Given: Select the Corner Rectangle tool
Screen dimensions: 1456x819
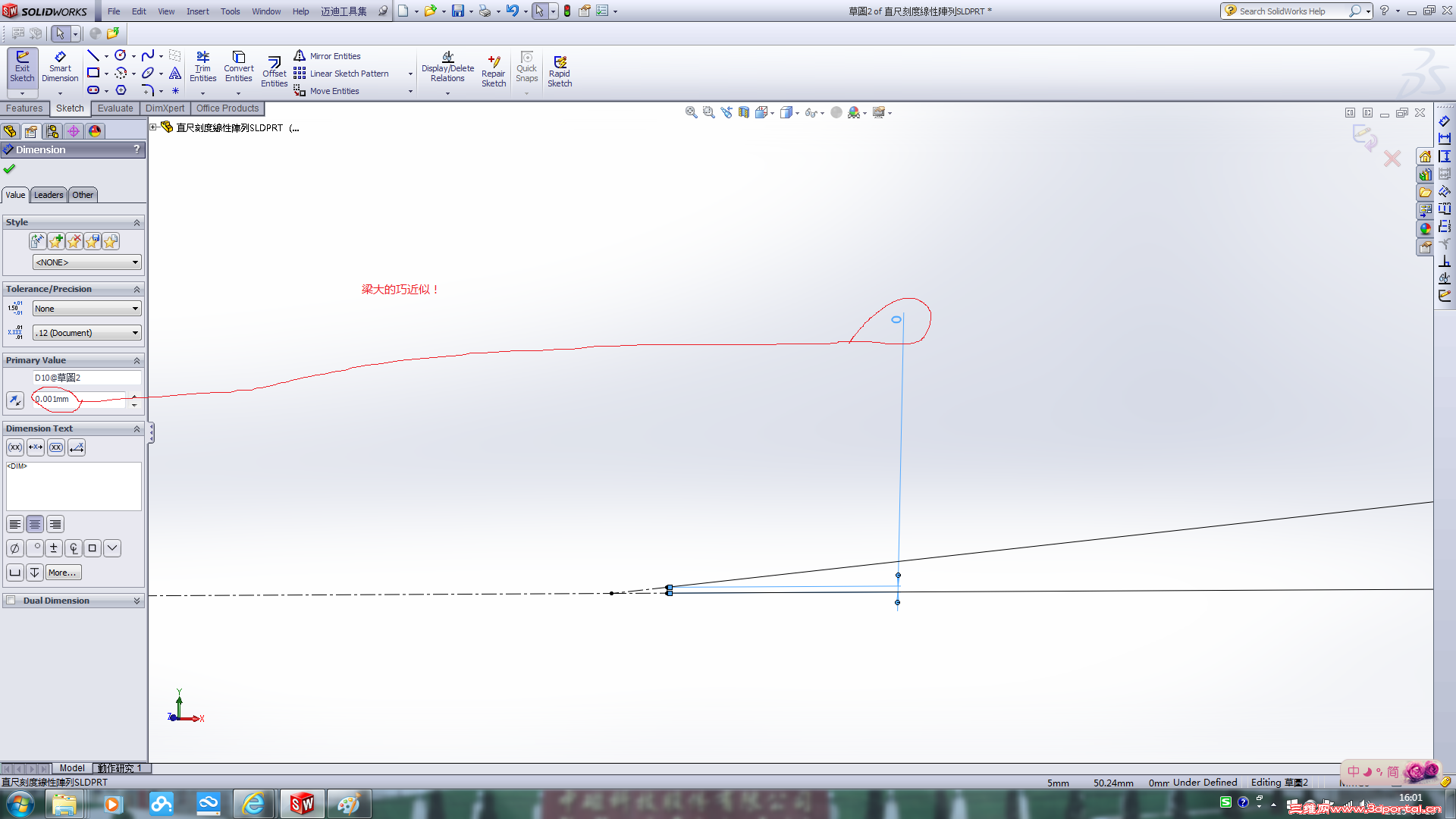Looking at the screenshot, I should pos(93,73).
